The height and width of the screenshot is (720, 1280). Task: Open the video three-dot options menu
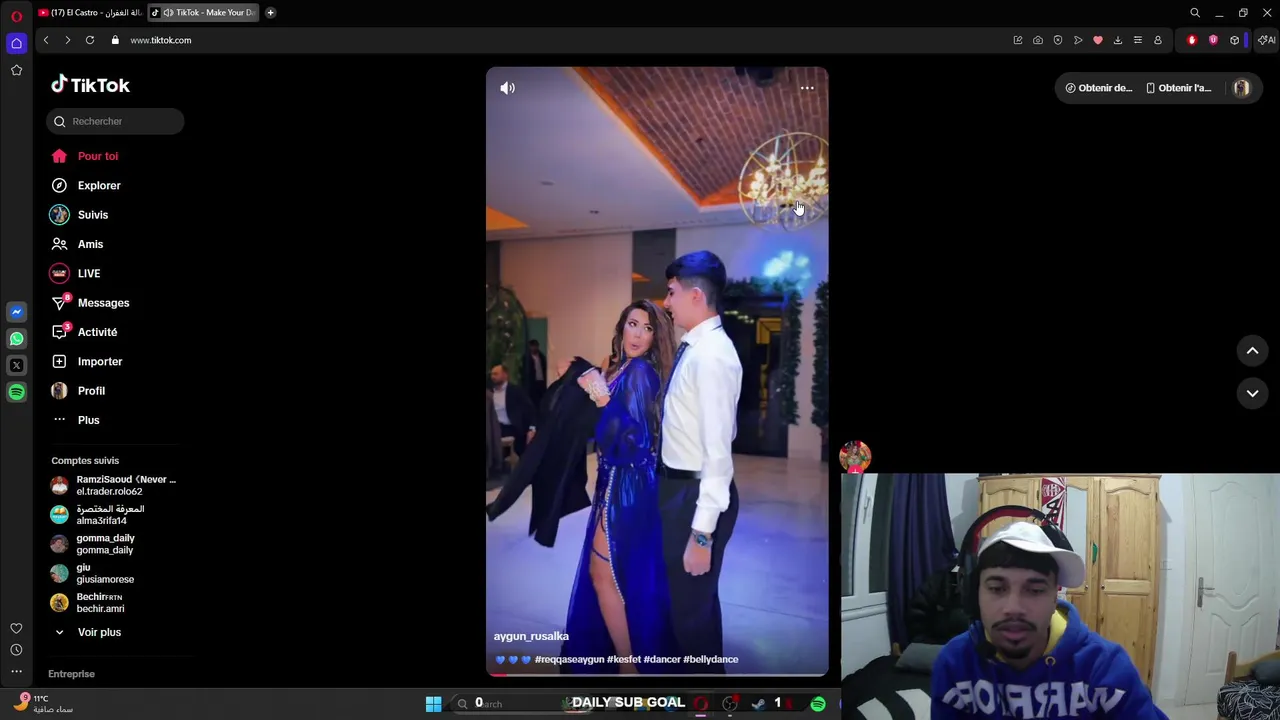[807, 88]
